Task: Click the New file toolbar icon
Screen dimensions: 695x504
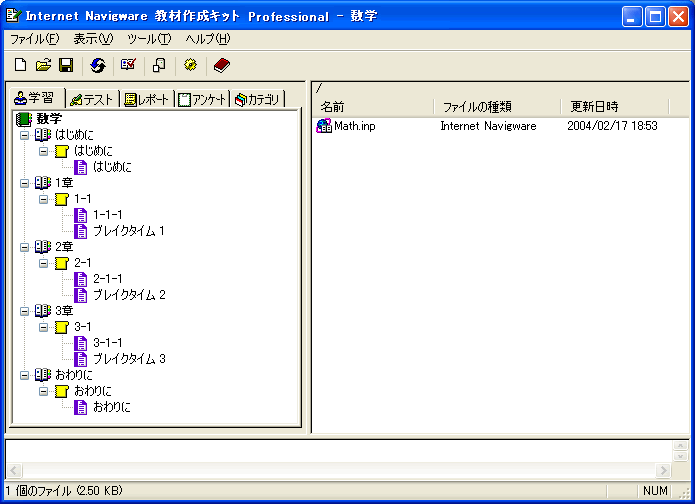Action: tap(20, 65)
